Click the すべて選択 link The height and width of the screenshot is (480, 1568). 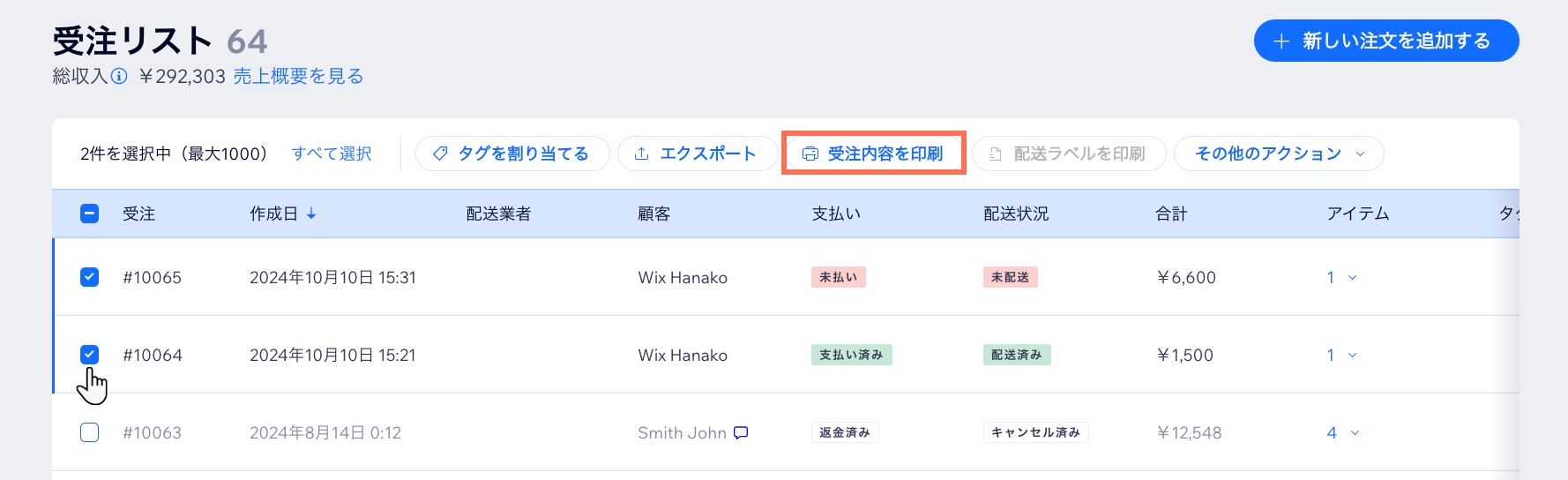click(332, 154)
